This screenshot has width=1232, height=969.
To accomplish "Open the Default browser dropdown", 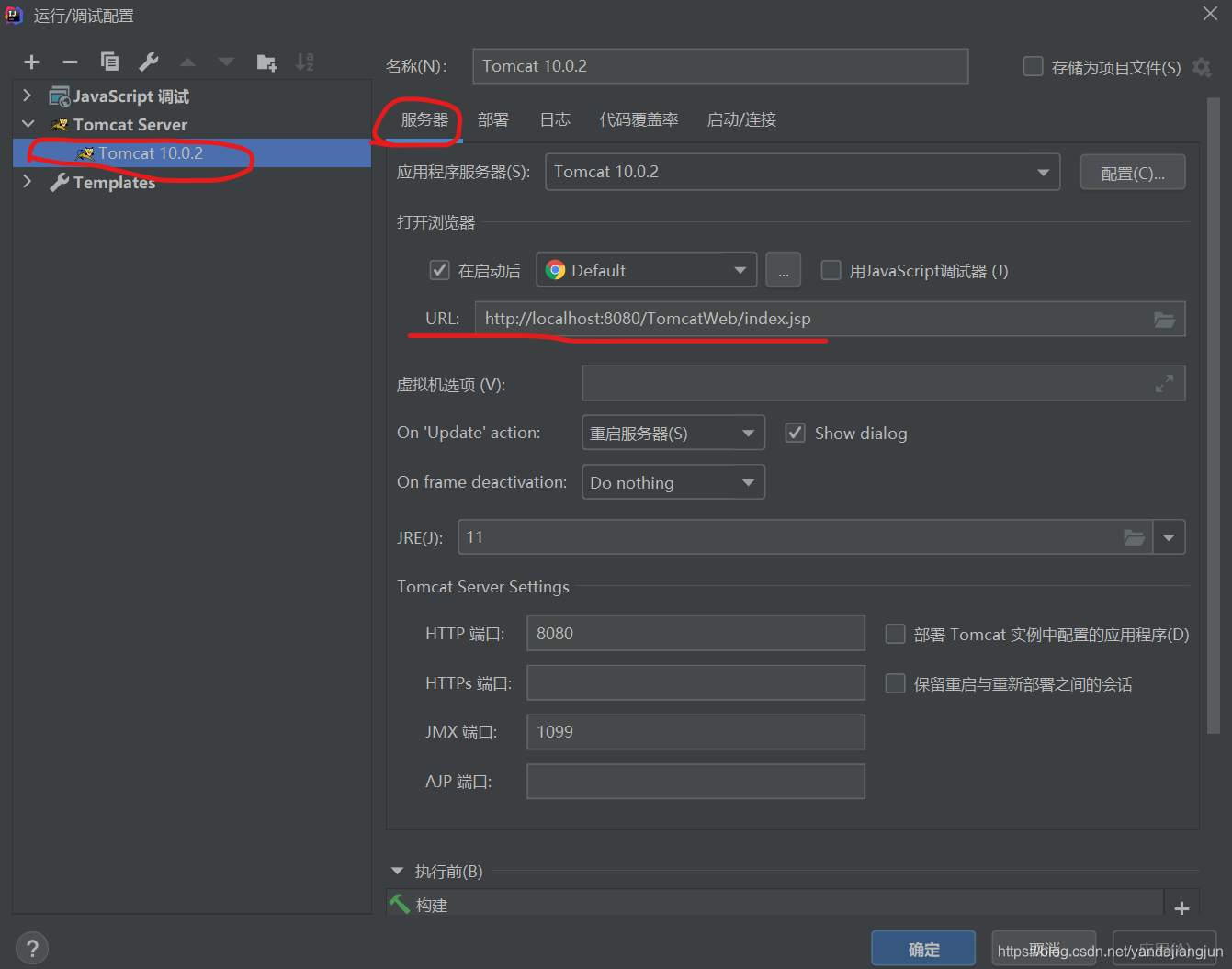I will pos(647,270).
